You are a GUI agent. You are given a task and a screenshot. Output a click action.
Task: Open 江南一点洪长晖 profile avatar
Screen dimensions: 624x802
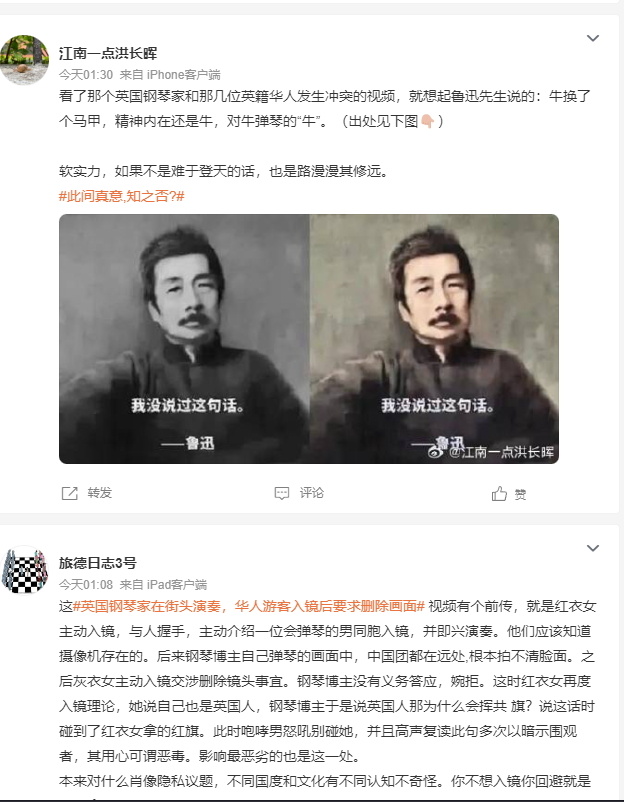tap(25, 60)
